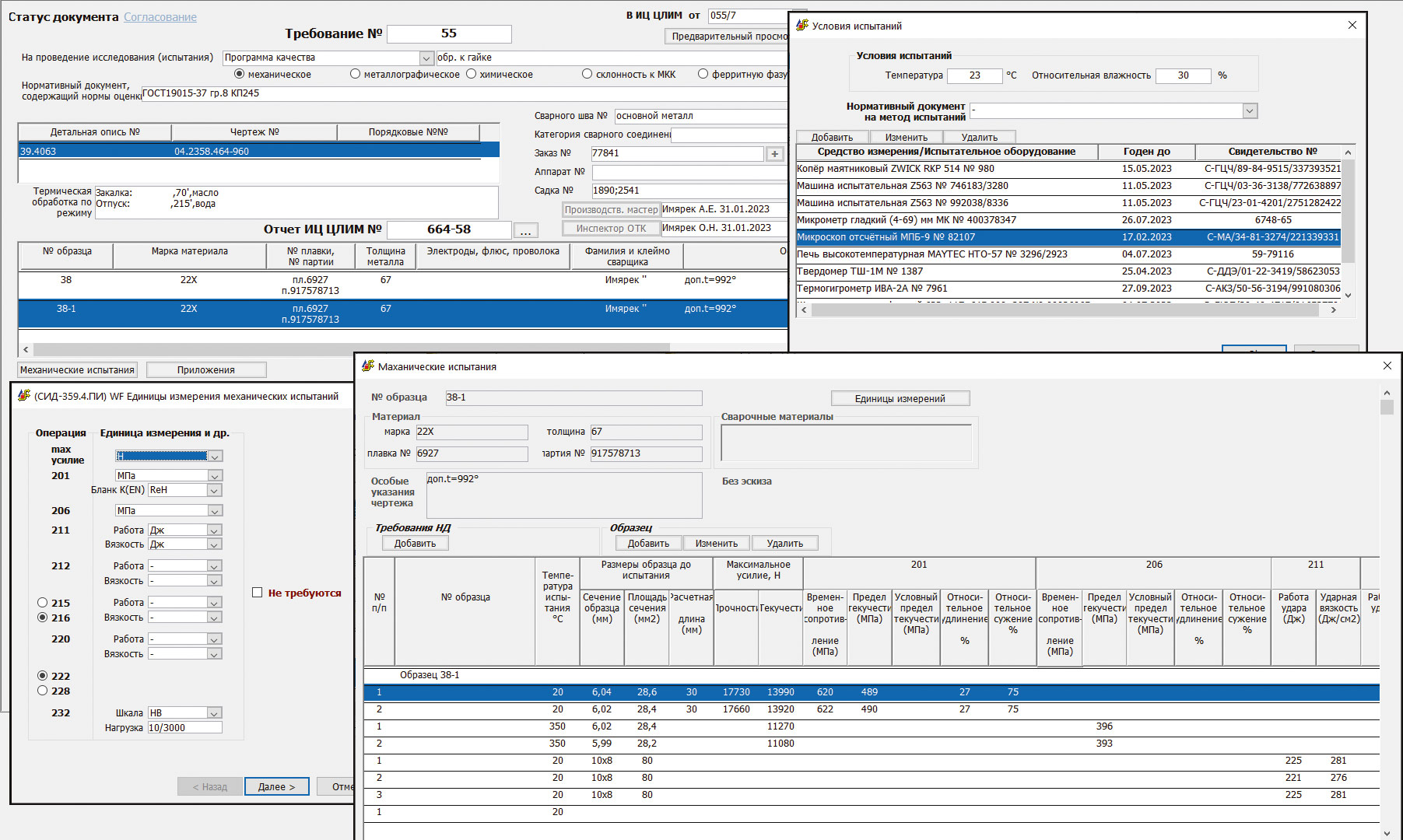Click the Далее > button
Screen dimensions: 1403x840
pos(276,787)
